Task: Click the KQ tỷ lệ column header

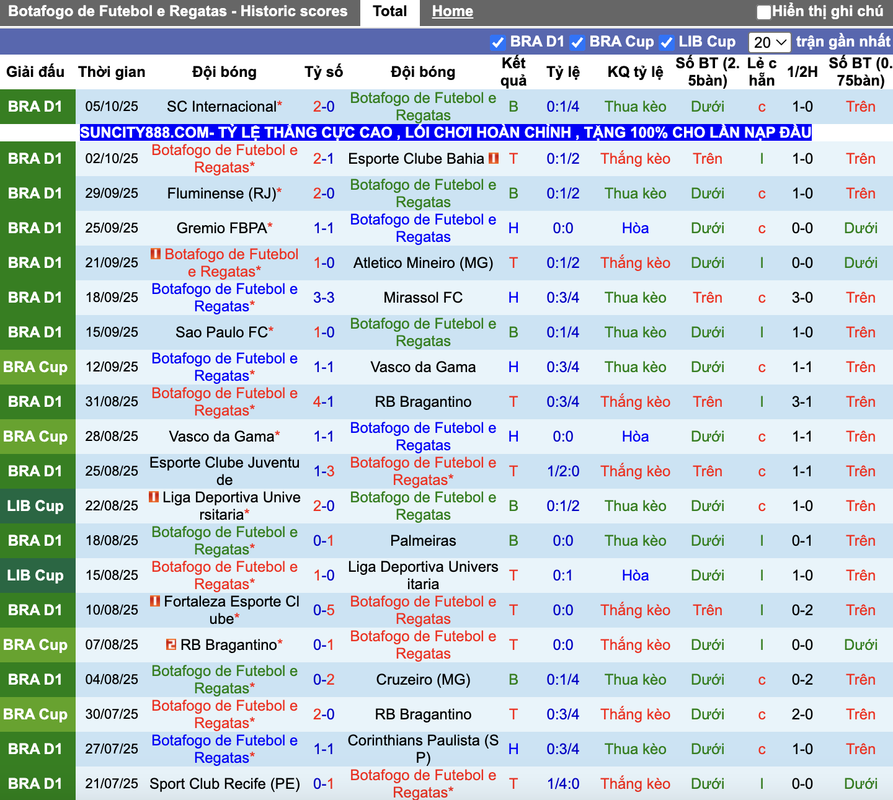Action: [635, 72]
